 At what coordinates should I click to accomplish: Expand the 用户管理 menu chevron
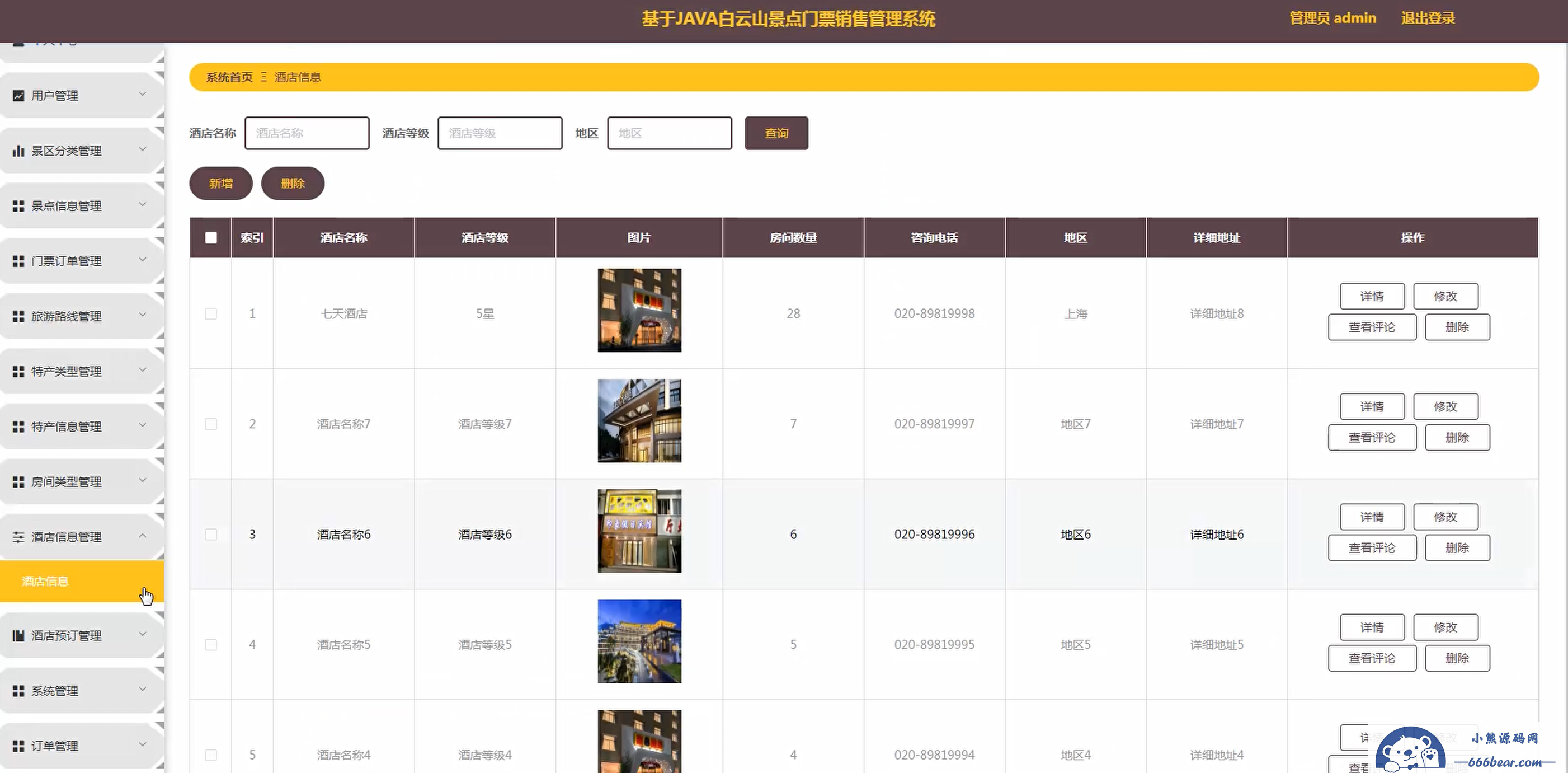(143, 94)
